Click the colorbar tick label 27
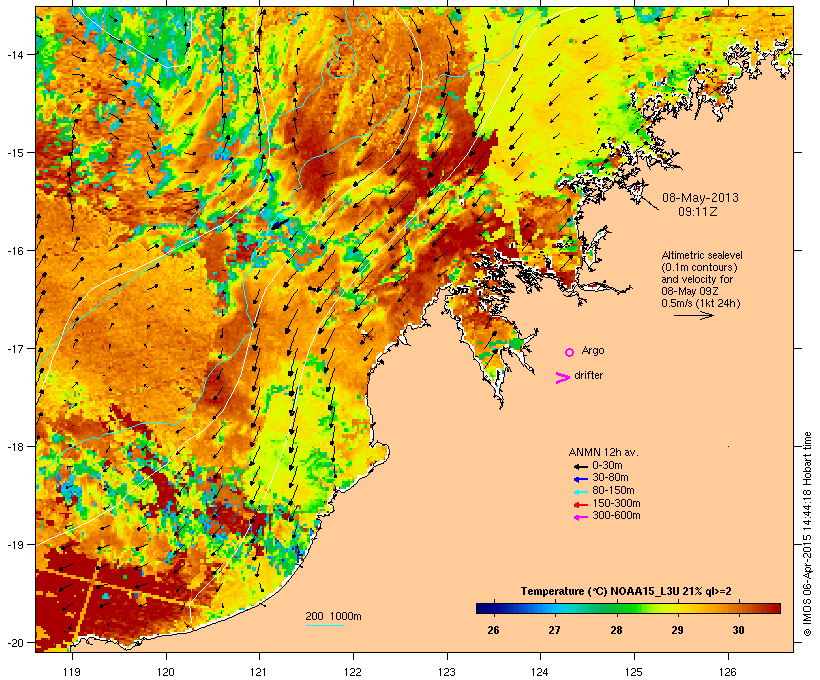 click(554, 630)
